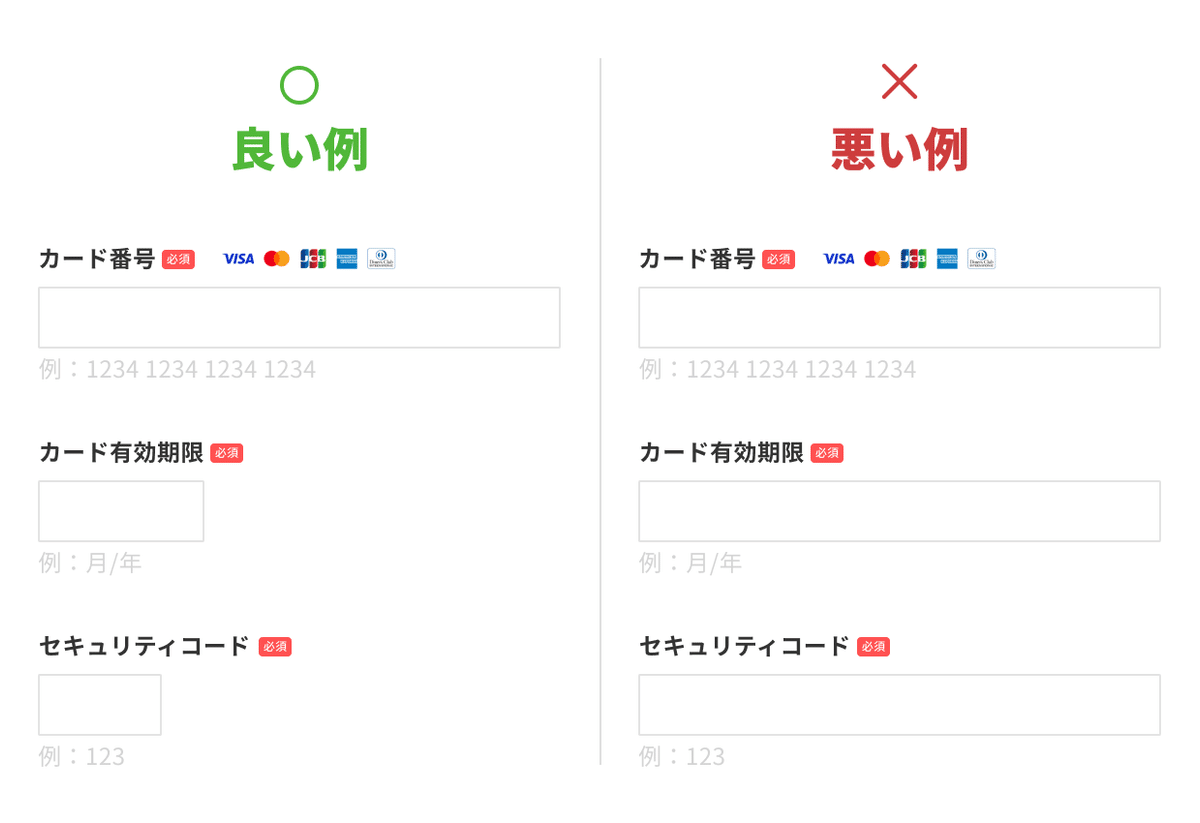This screenshot has height=823, width=1200.
Task: Click the red X mark above 悪い例
Action: coord(899,81)
